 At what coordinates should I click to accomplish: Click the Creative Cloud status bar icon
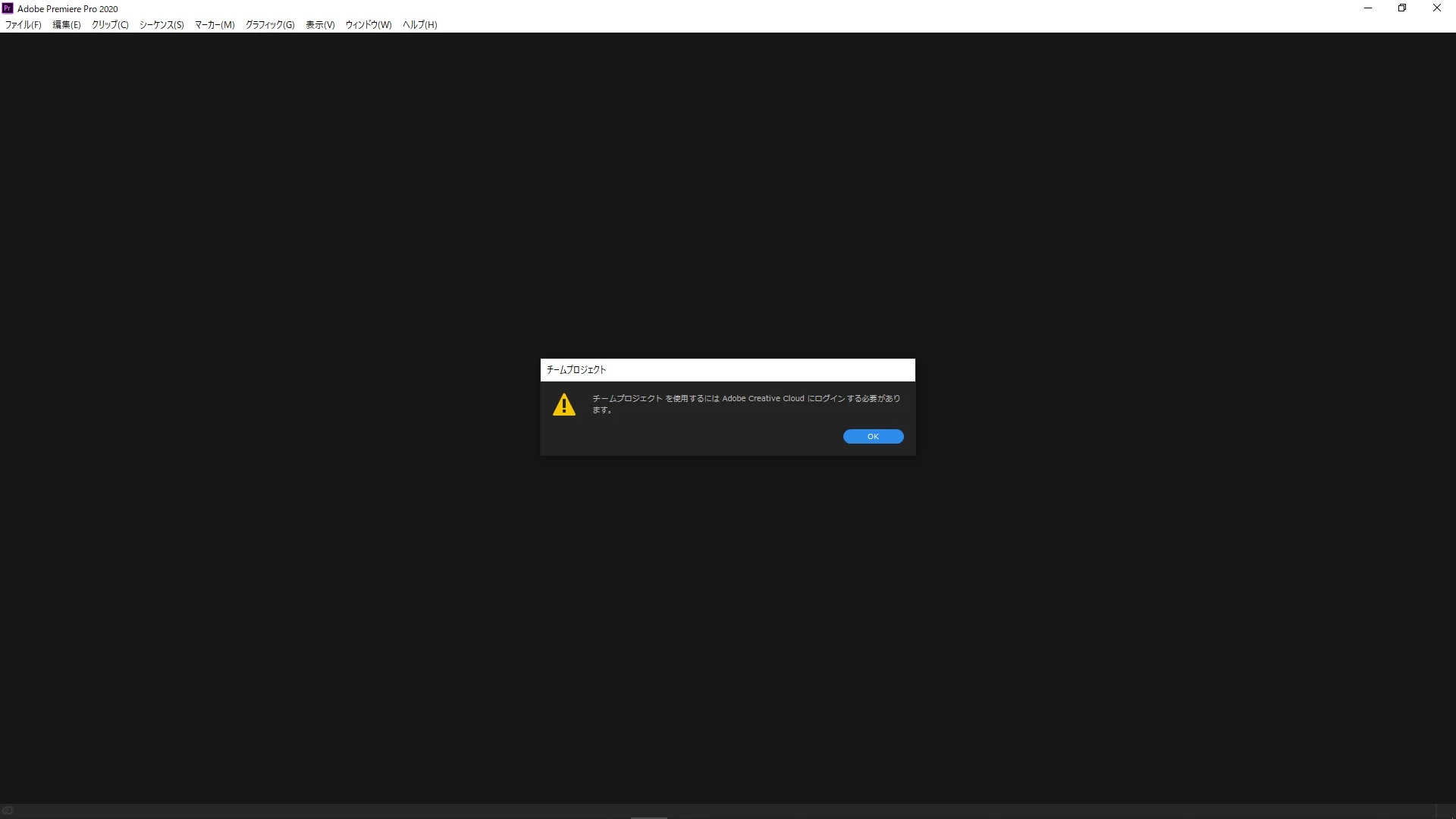click(8, 811)
